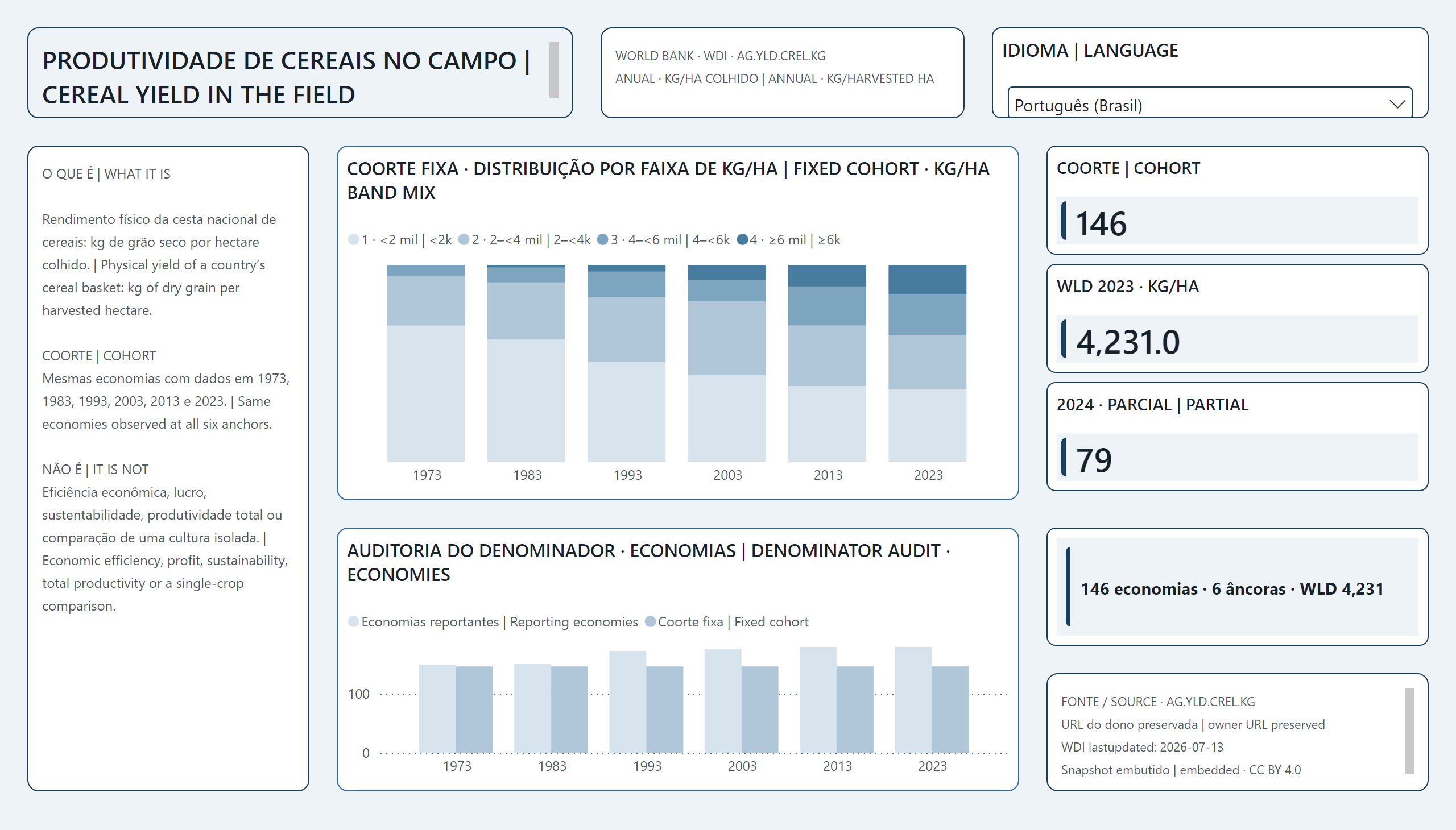Viewport: 1456px width, 830px height.
Task: Click the 2023 reporting economies bar
Action: pyautogui.click(x=913, y=700)
